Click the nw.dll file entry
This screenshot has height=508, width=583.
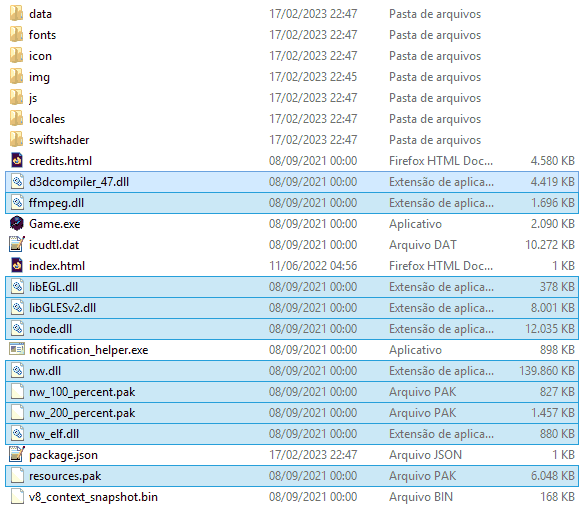[292, 371]
